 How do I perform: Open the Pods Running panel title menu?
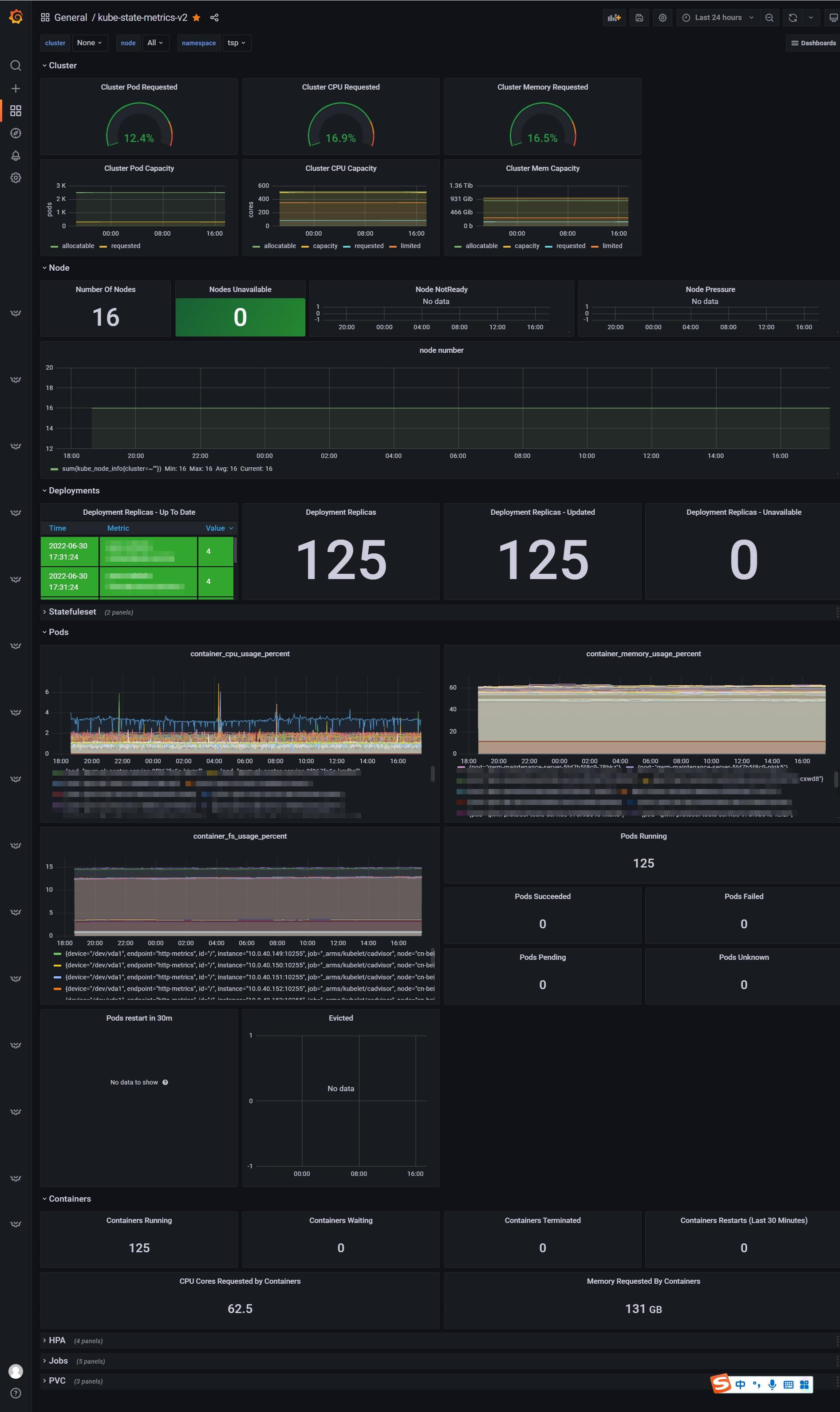(643, 836)
